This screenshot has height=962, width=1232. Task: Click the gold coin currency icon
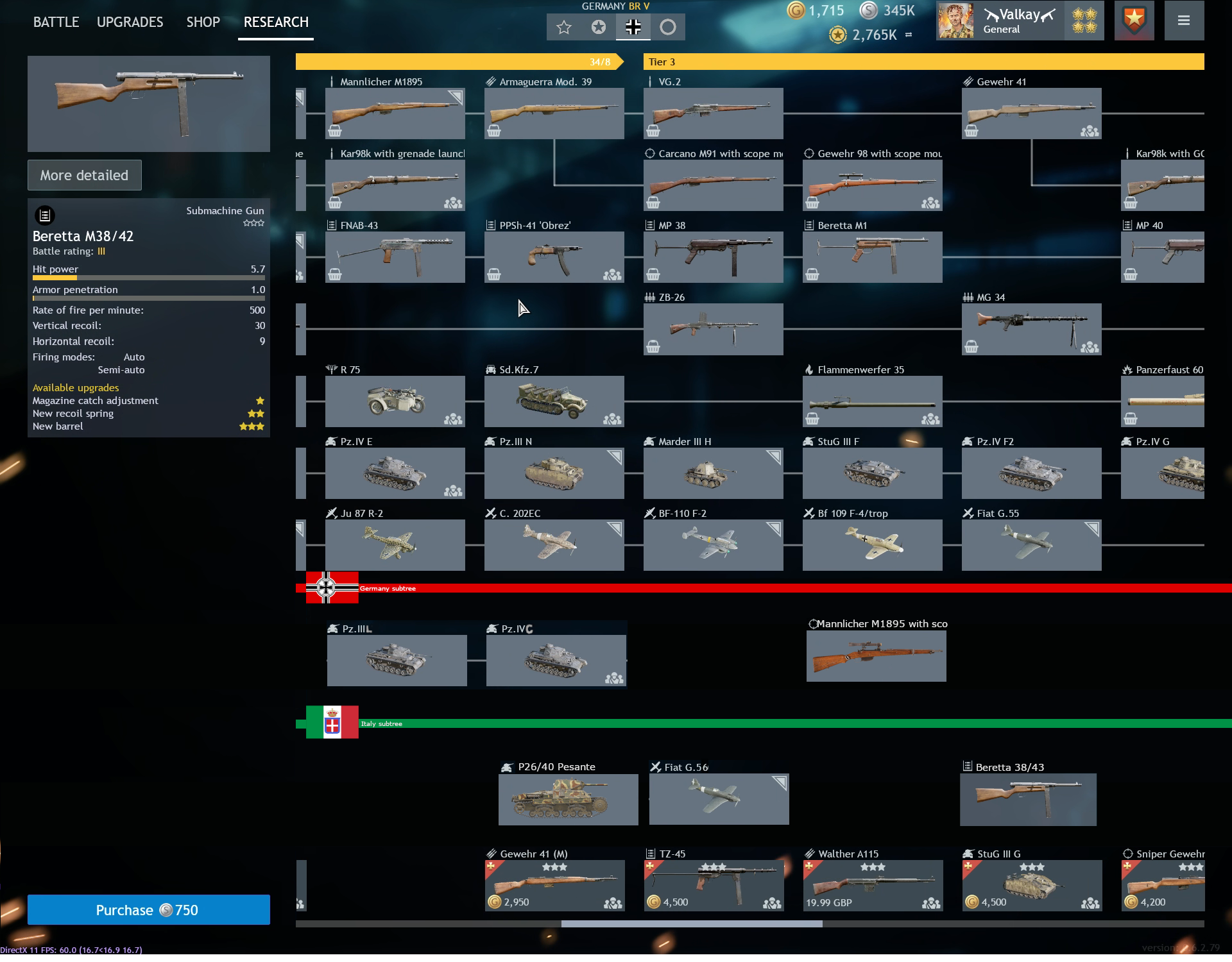(796, 10)
